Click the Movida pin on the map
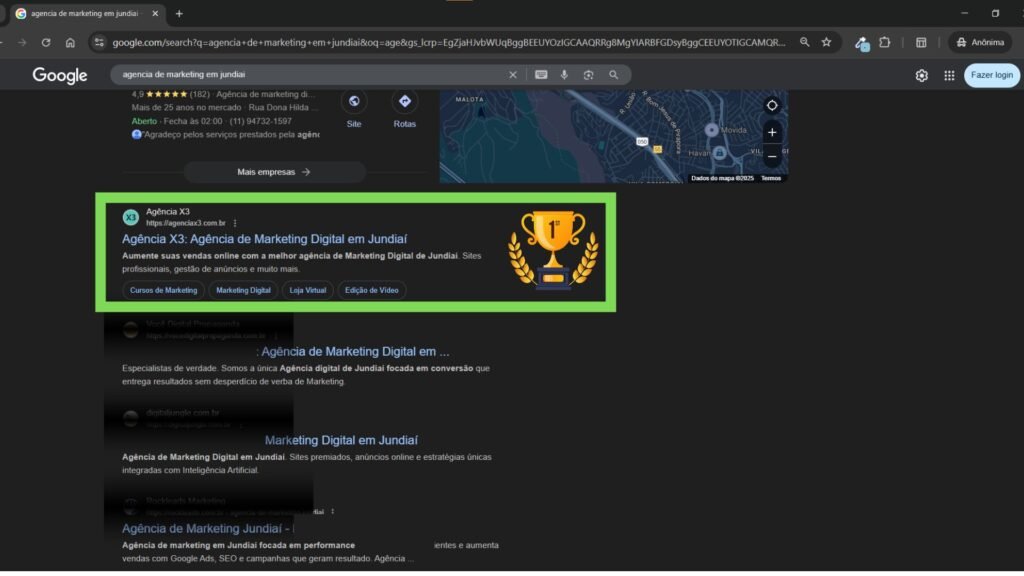Image resolution: width=1024 pixels, height=576 pixels. tap(711, 130)
